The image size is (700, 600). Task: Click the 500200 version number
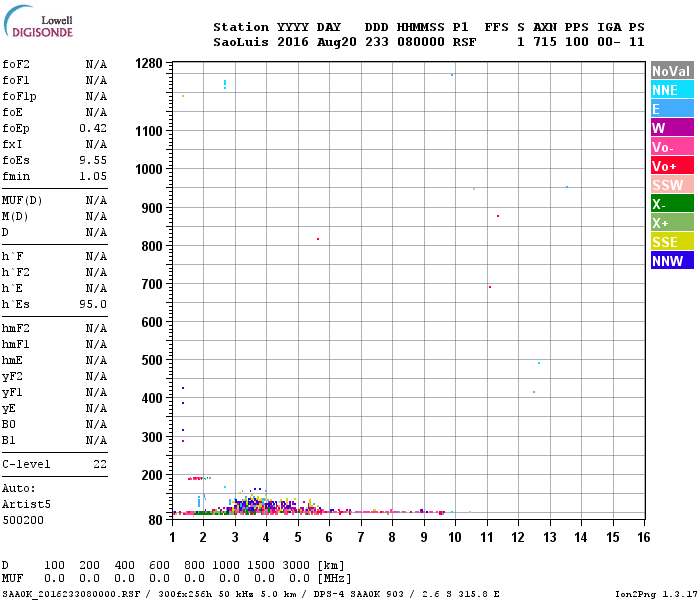pos(23,520)
